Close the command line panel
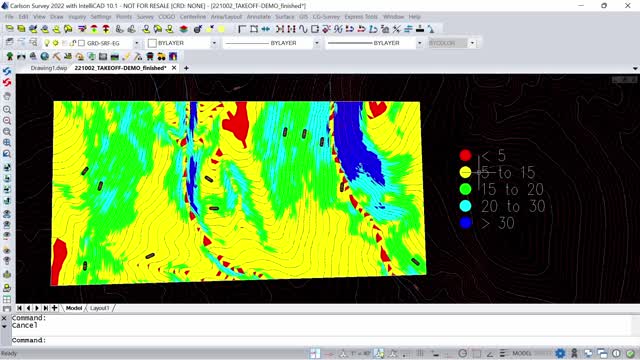 4,318
